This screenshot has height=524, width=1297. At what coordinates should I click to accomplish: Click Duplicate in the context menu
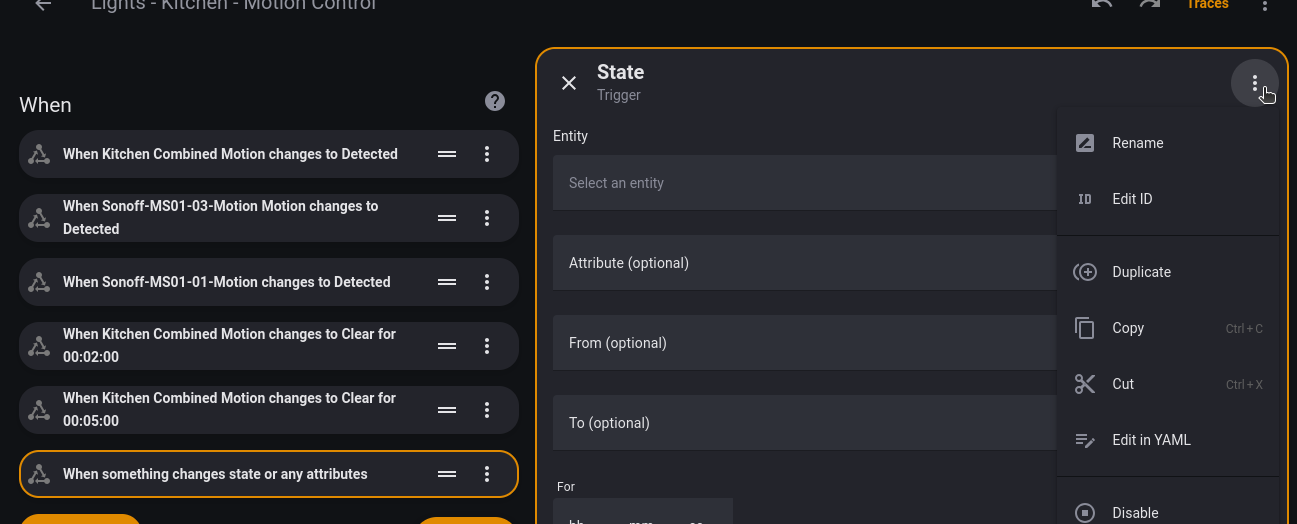(x=1141, y=272)
